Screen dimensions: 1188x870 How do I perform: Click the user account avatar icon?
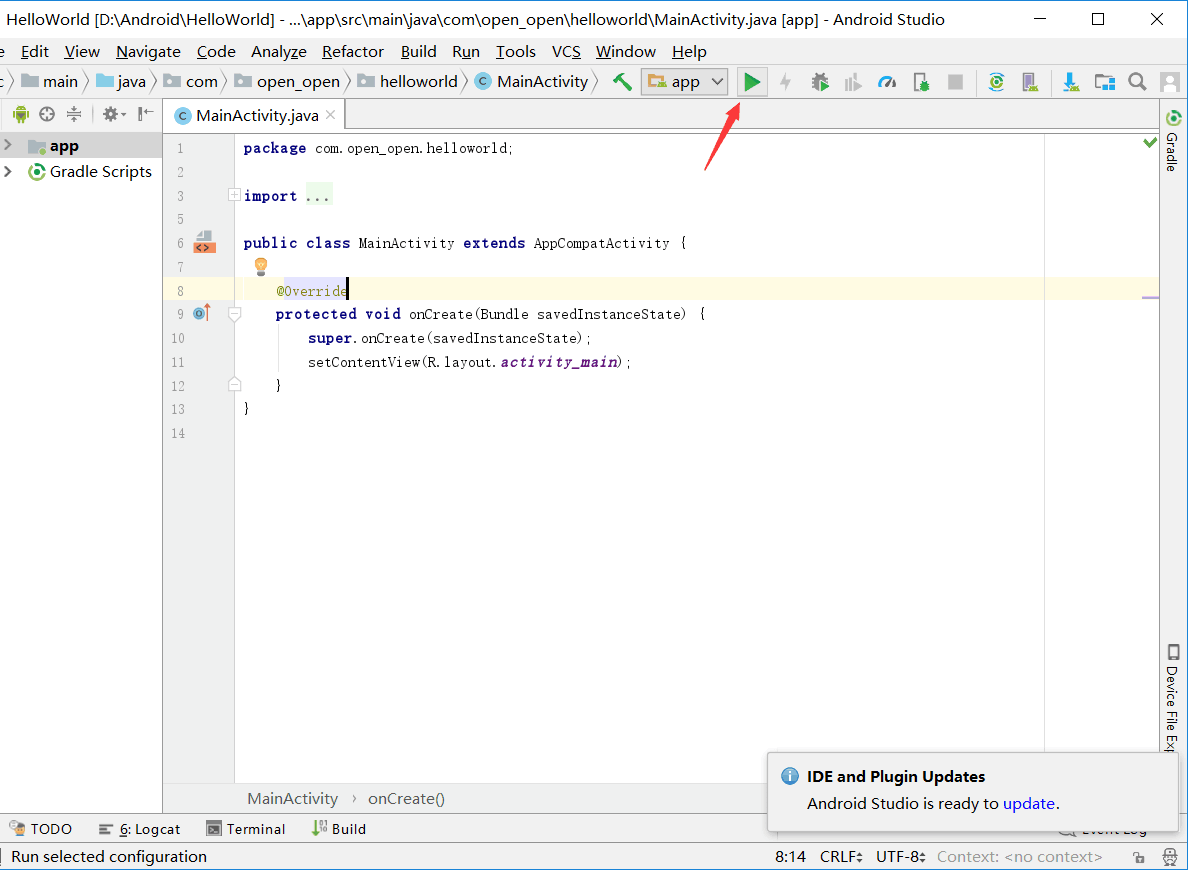pos(1170,82)
